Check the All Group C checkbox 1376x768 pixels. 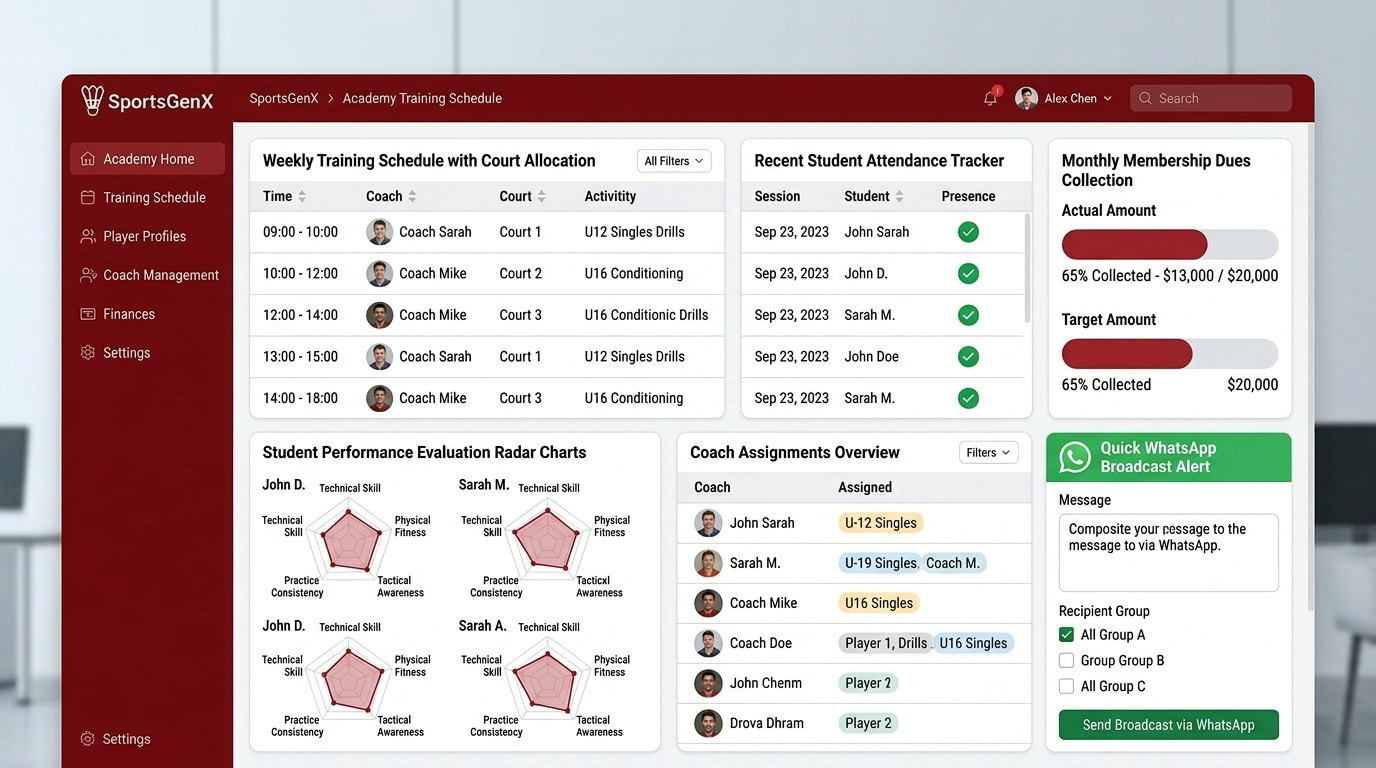click(x=1066, y=687)
